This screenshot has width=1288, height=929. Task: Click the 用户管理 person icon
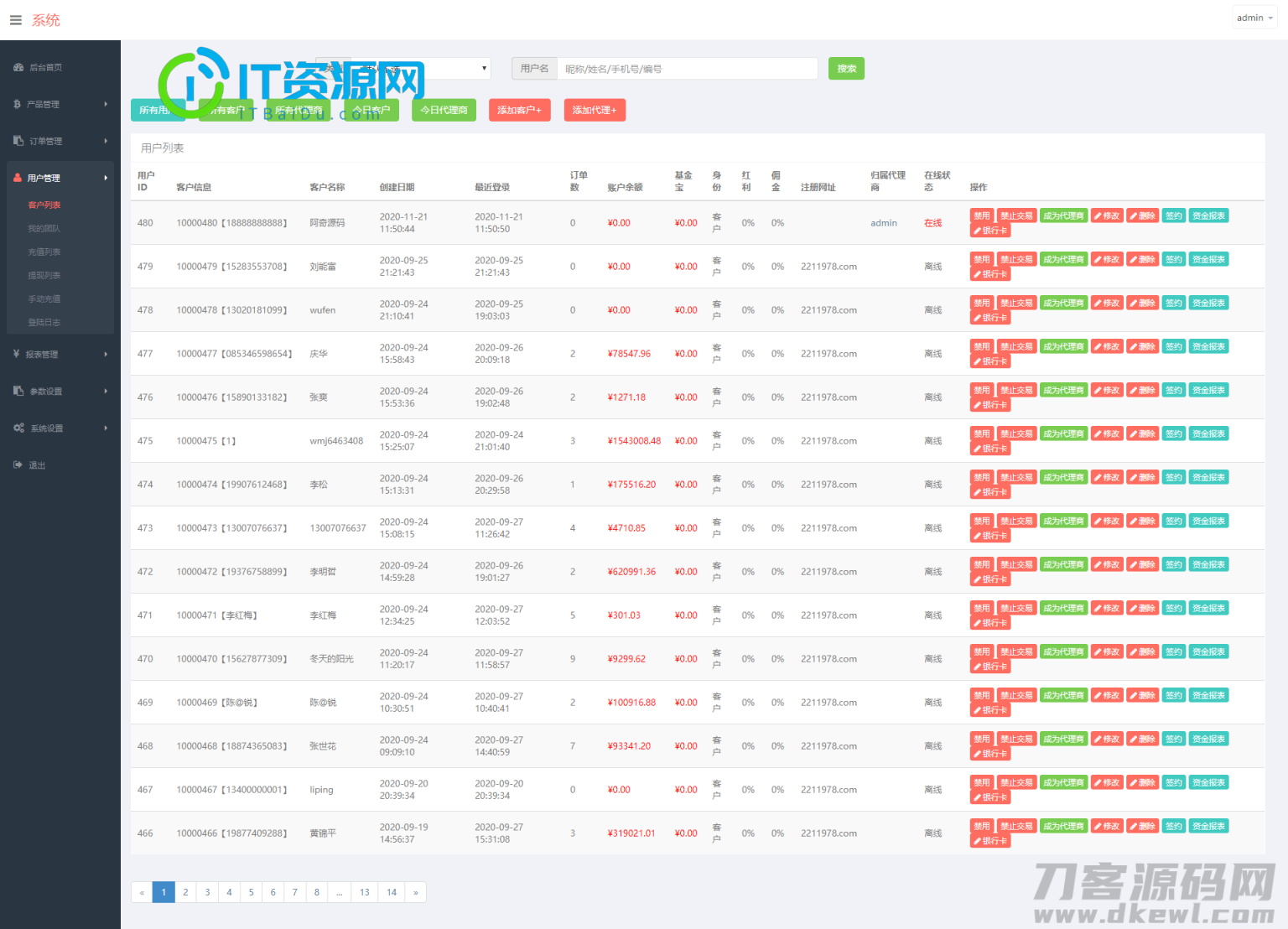tap(18, 178)
